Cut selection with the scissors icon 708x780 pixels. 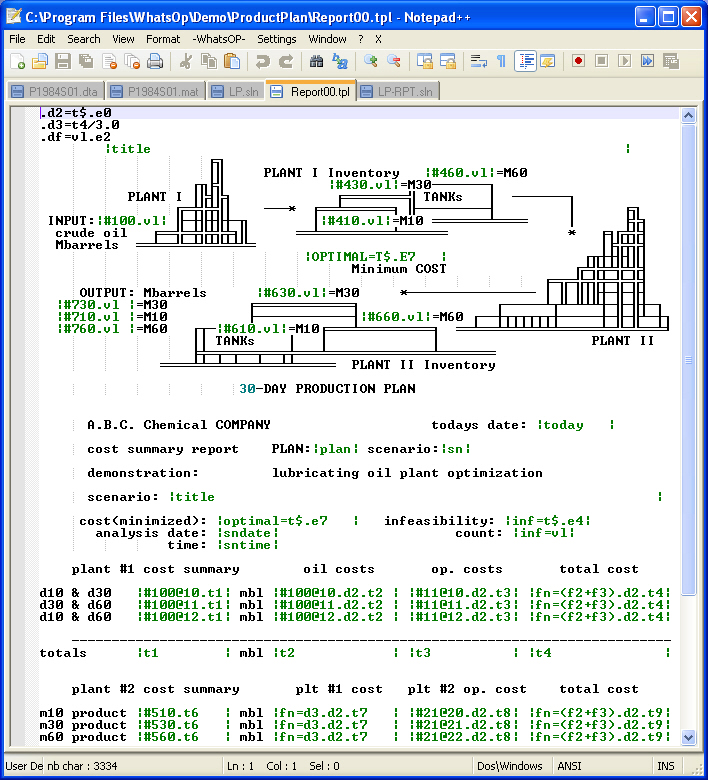(x=186, y=62)
